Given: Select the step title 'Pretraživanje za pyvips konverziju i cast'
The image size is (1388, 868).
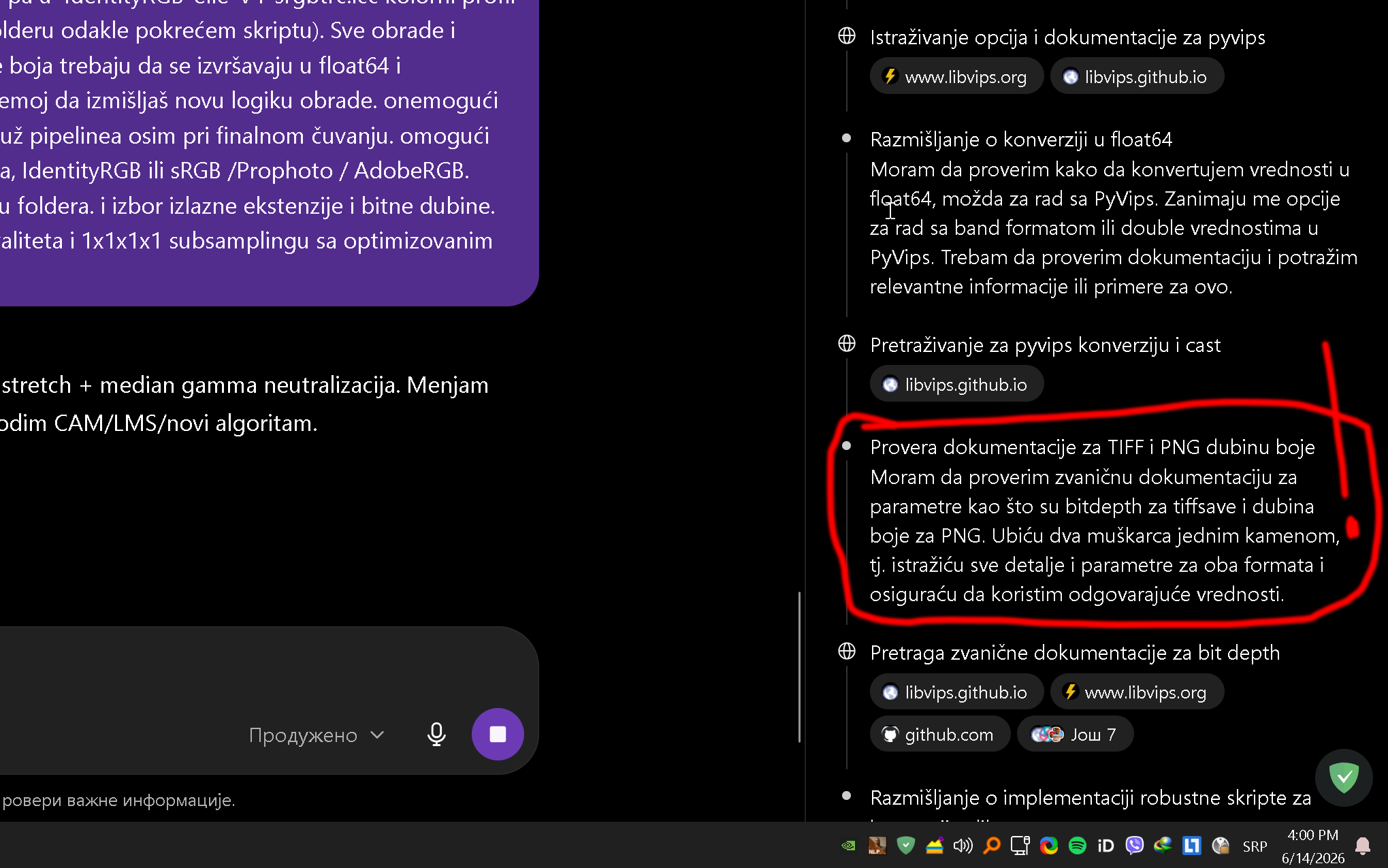Looking at the screenshot, I should [x=1046, y=345].
